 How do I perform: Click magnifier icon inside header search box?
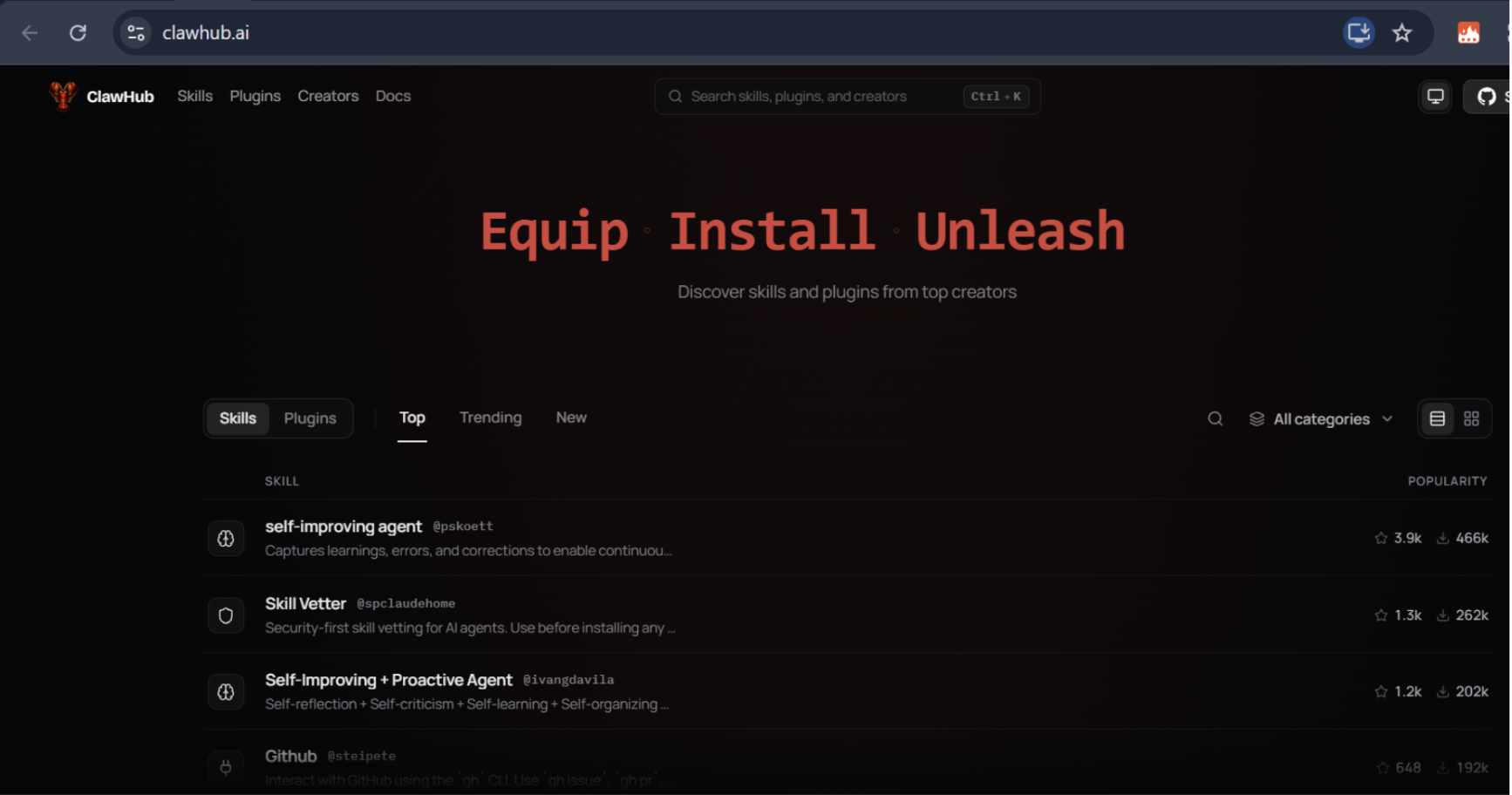(x=675, y=97)
